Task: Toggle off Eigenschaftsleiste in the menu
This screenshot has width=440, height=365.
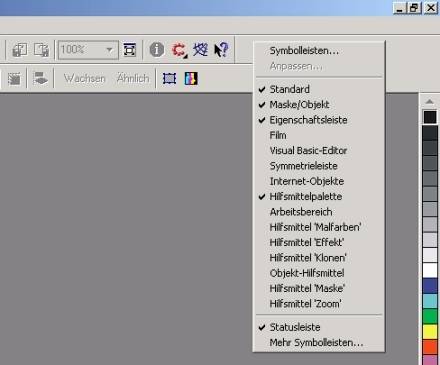Action: point(319,120)
